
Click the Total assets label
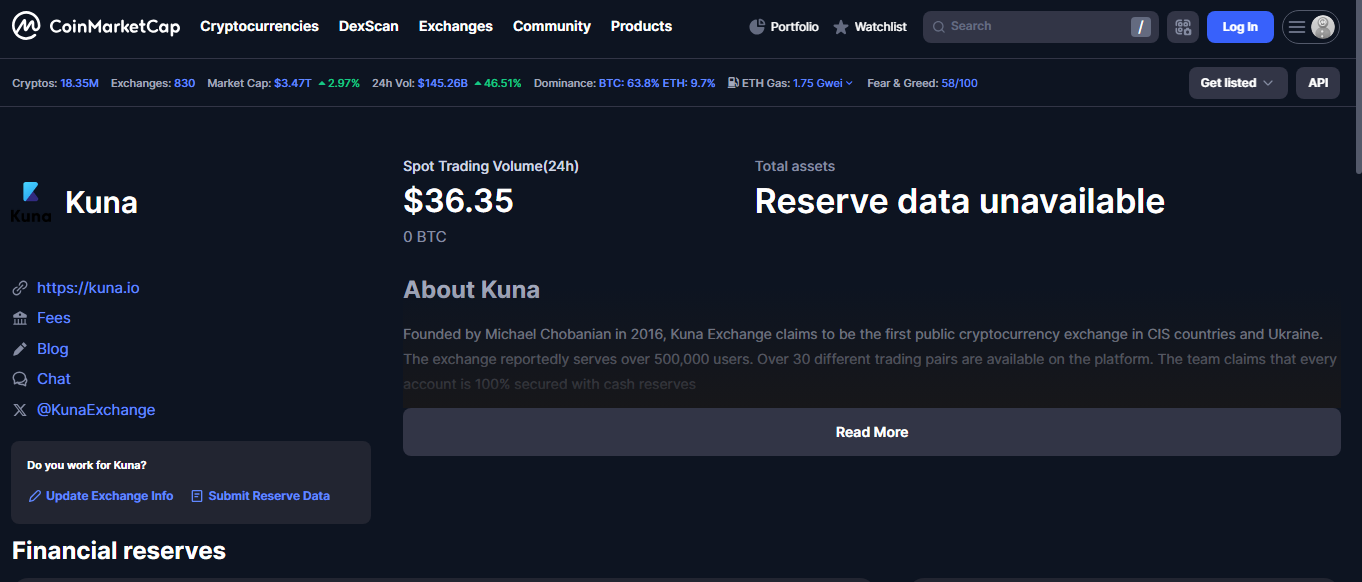click(795, 166)
